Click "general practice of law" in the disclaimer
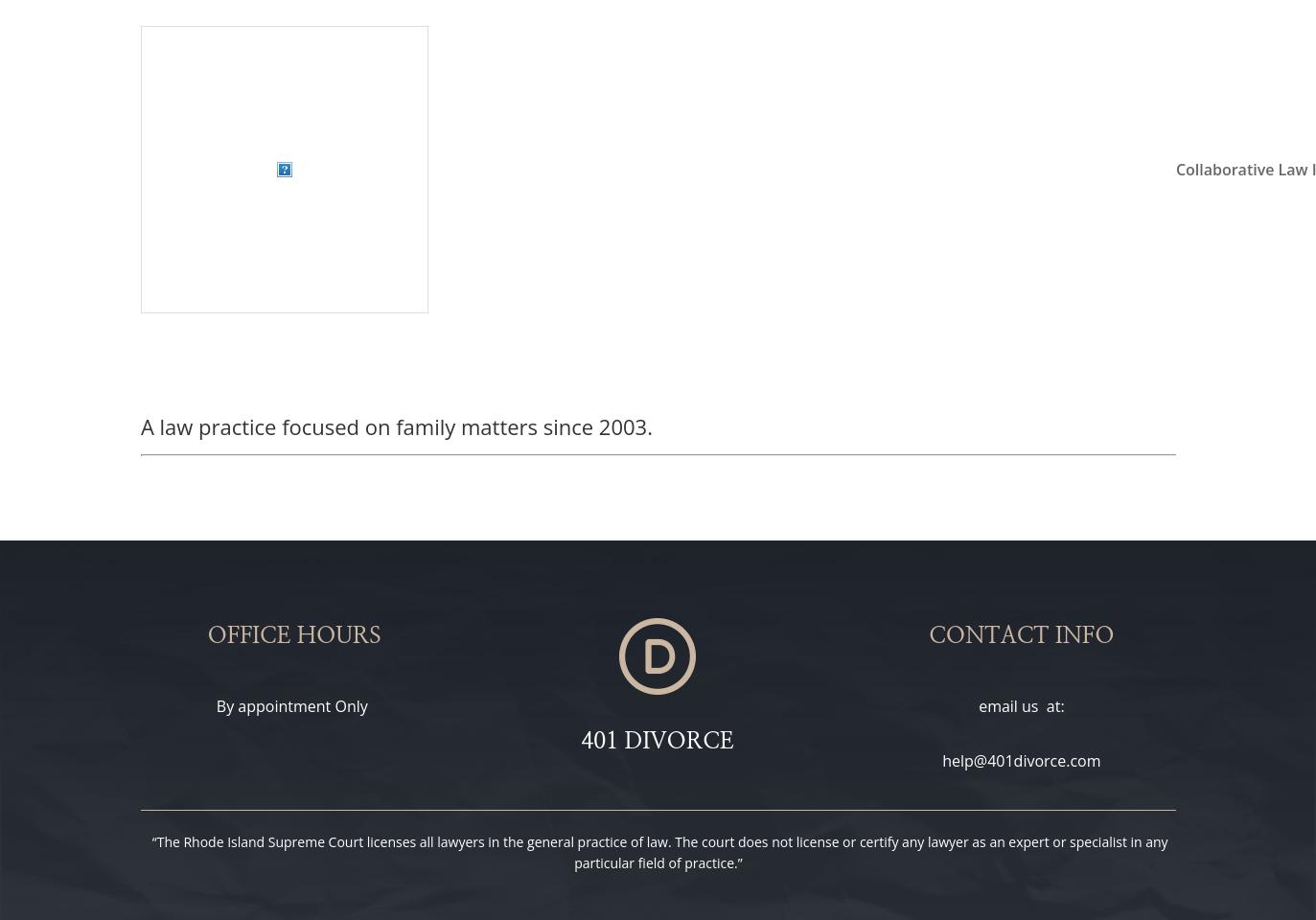Screen dimensions: 1316x920 tap(598, 842)
